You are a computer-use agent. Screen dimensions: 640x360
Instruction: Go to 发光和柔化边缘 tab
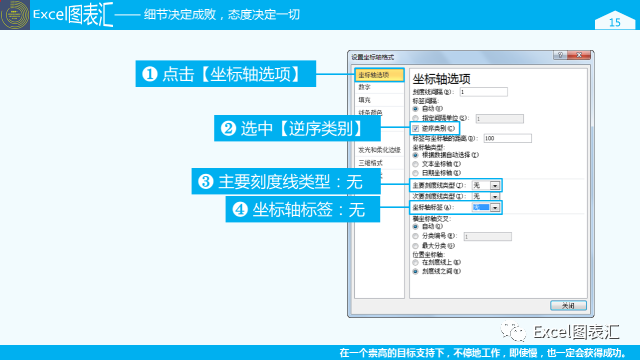coord(379,150)
